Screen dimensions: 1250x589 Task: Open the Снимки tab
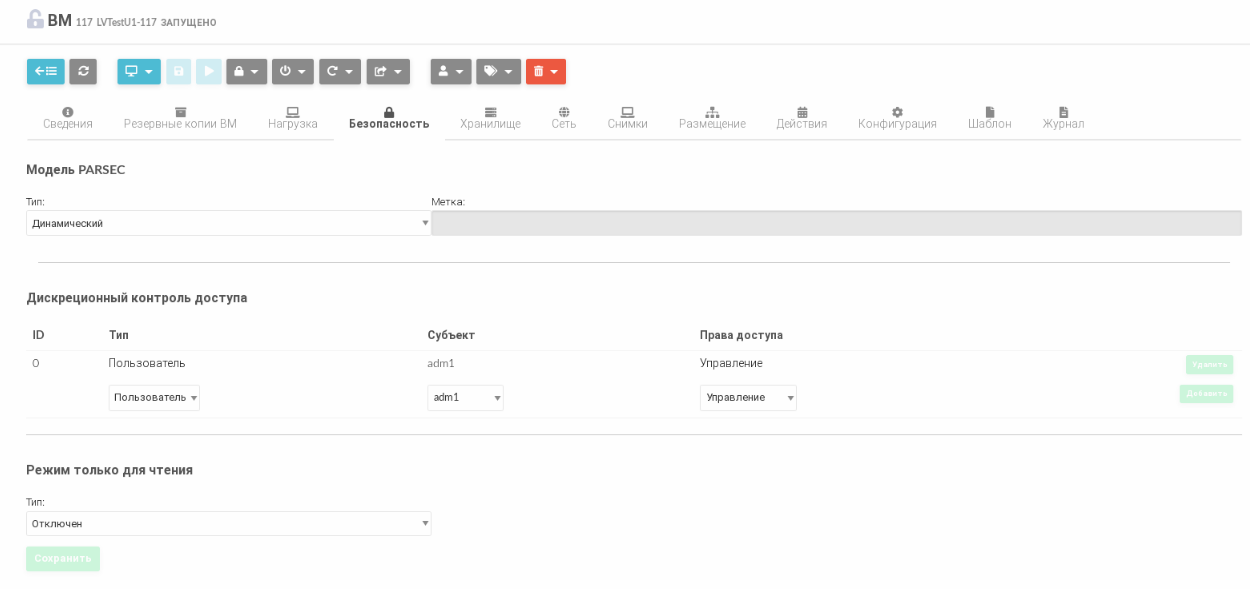(x=628, y=118)
